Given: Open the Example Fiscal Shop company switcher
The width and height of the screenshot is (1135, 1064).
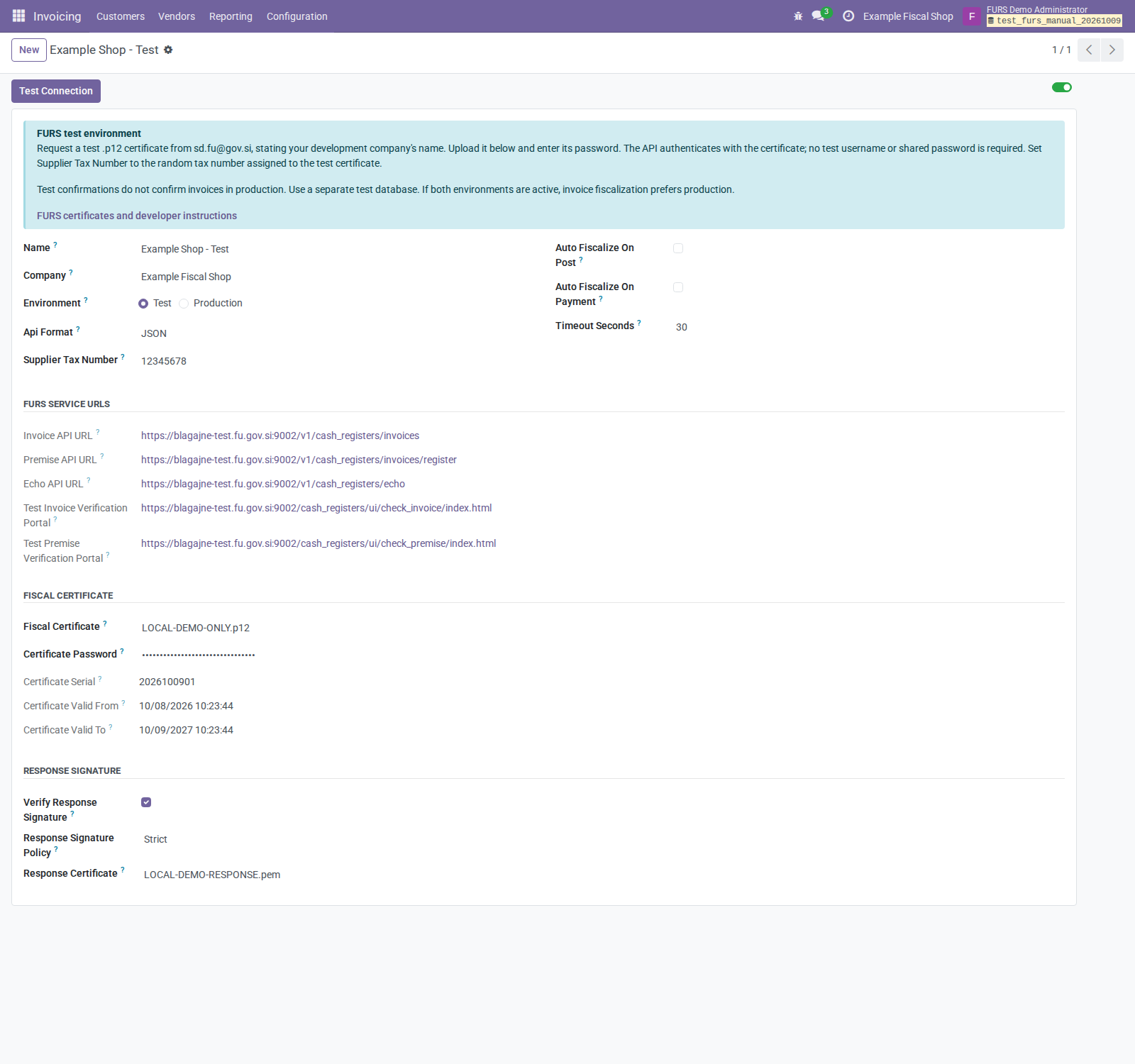Looking at the screenshot, I should (x=908, y=16).
